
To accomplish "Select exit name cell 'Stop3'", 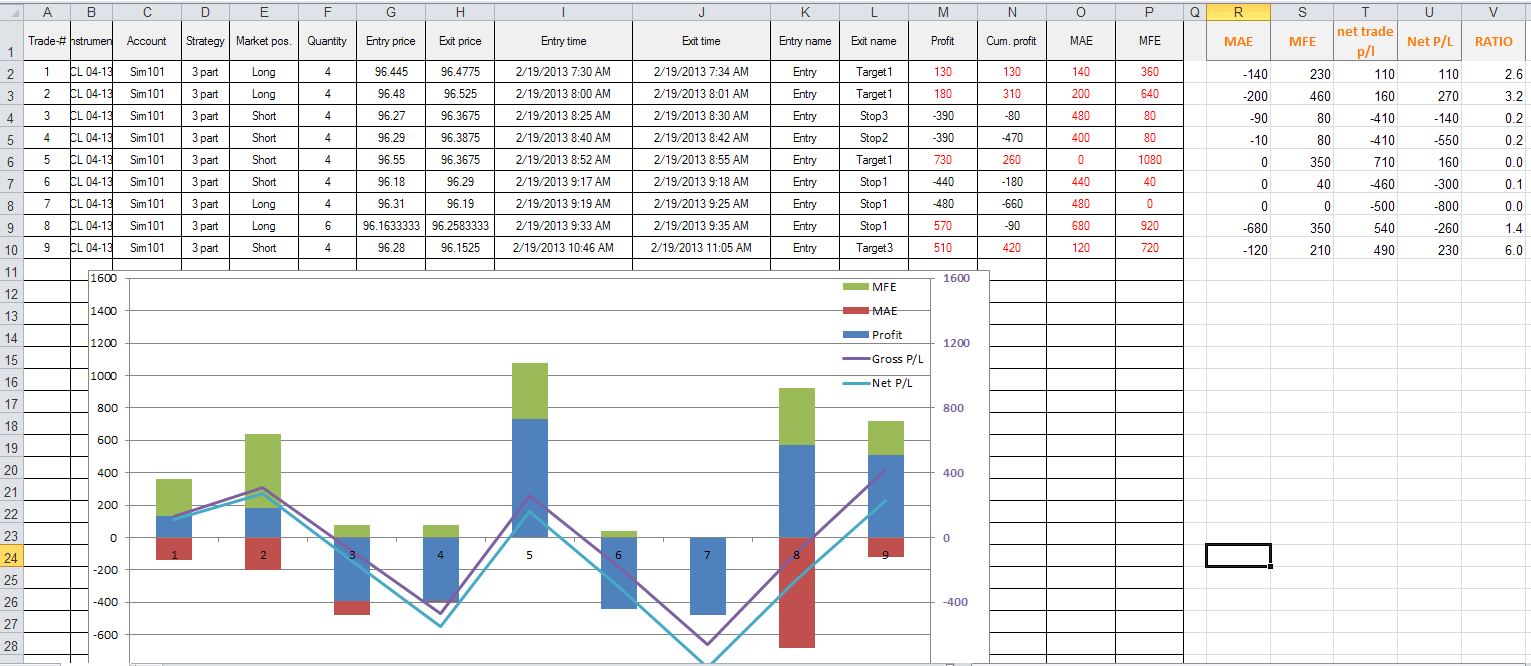I will (874, 116).
